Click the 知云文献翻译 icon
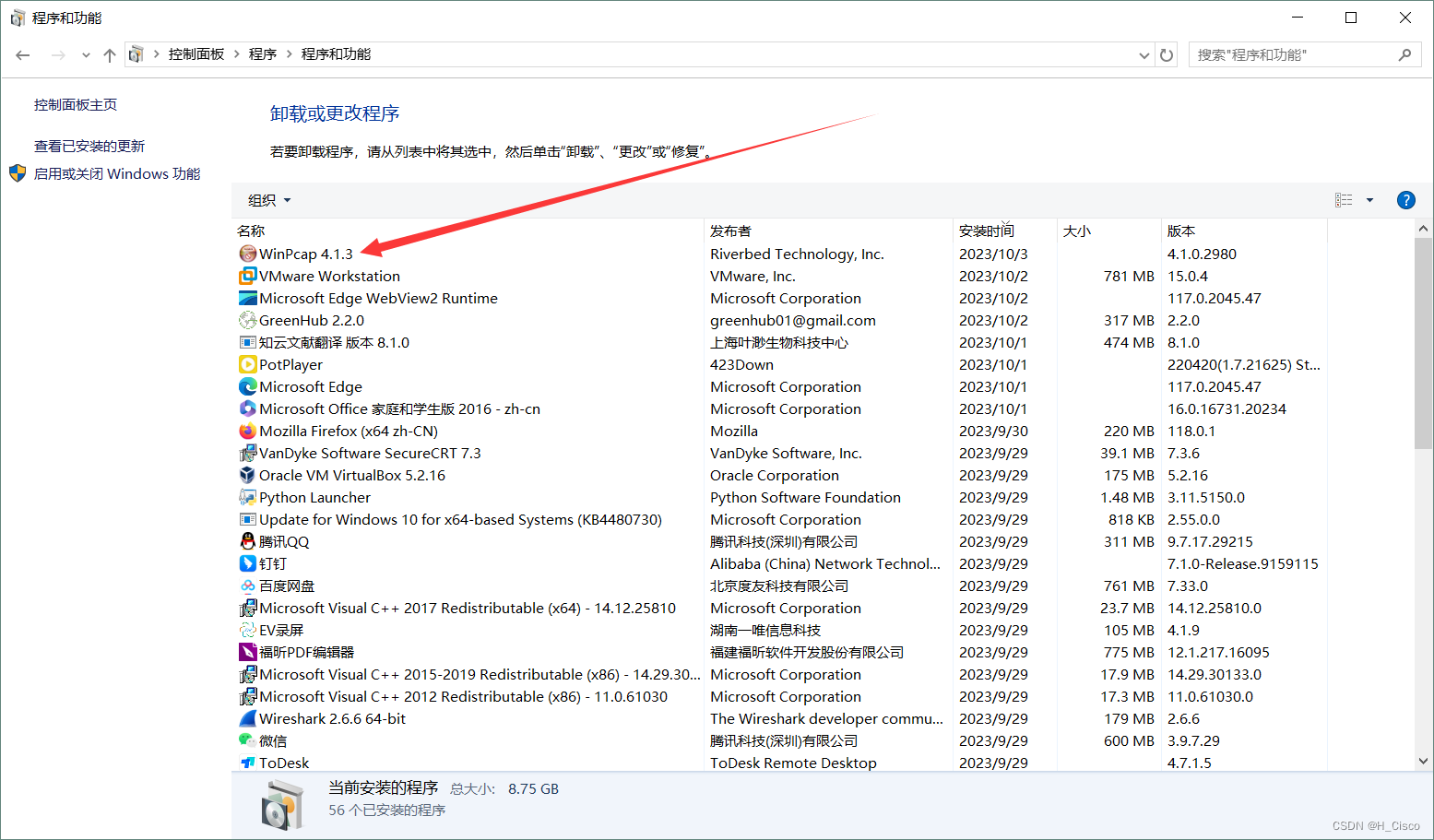Image resolution: width=1434 pixels, height=840 pixels. tap(247, 342)
